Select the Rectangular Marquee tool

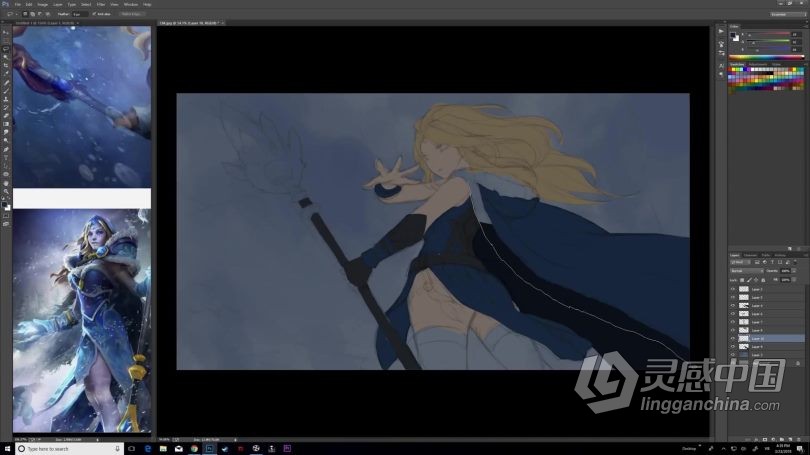click(6, 40)
